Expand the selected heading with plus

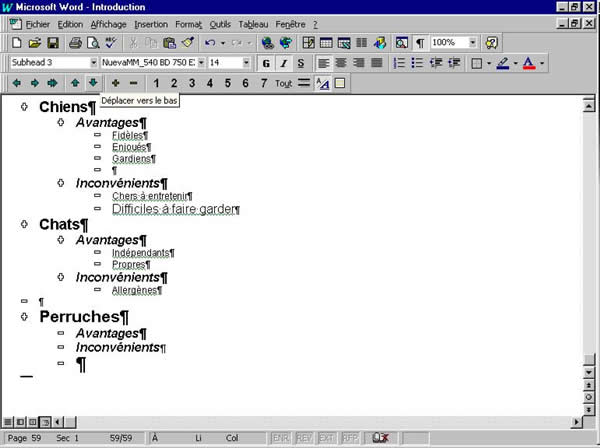[x=115, y=83]
